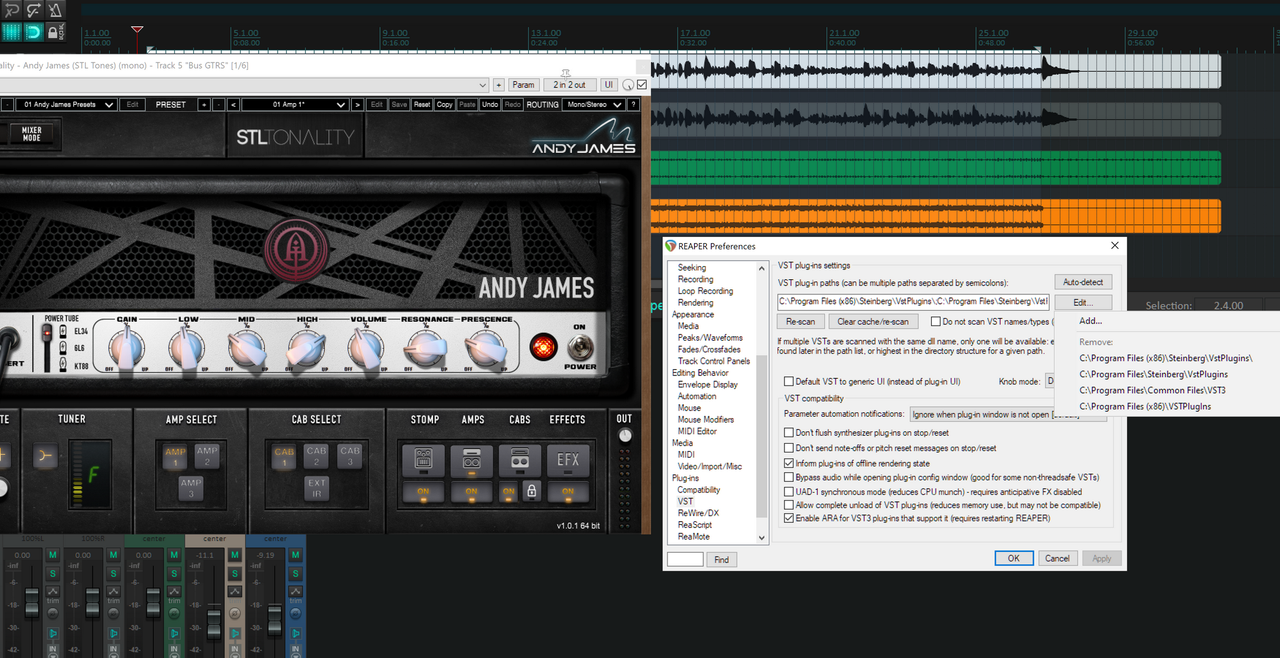
Task: Click the Param button in FX window
Action: coord(523,85)
